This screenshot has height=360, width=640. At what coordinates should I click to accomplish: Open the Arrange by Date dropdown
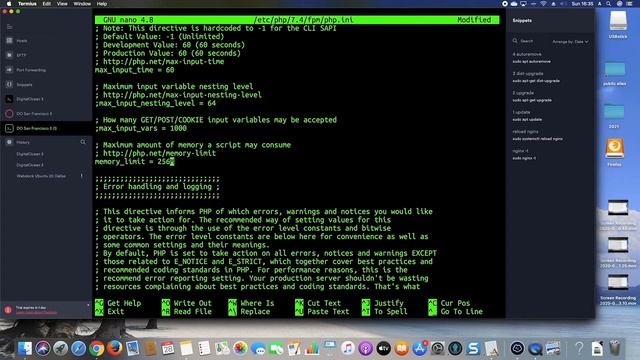(570, 42)
